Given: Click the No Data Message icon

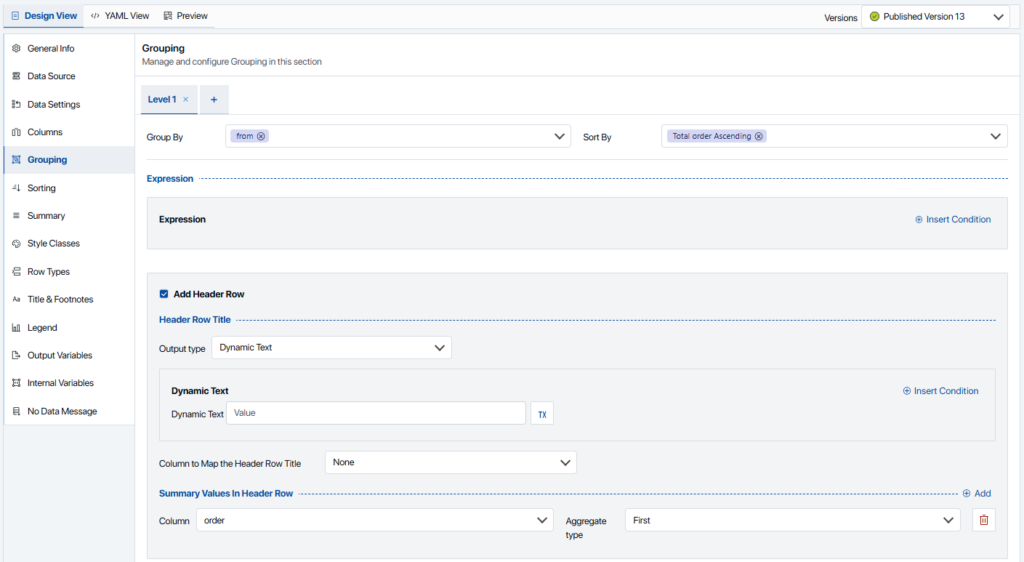Looking at the screenshot, I should 16,411.
